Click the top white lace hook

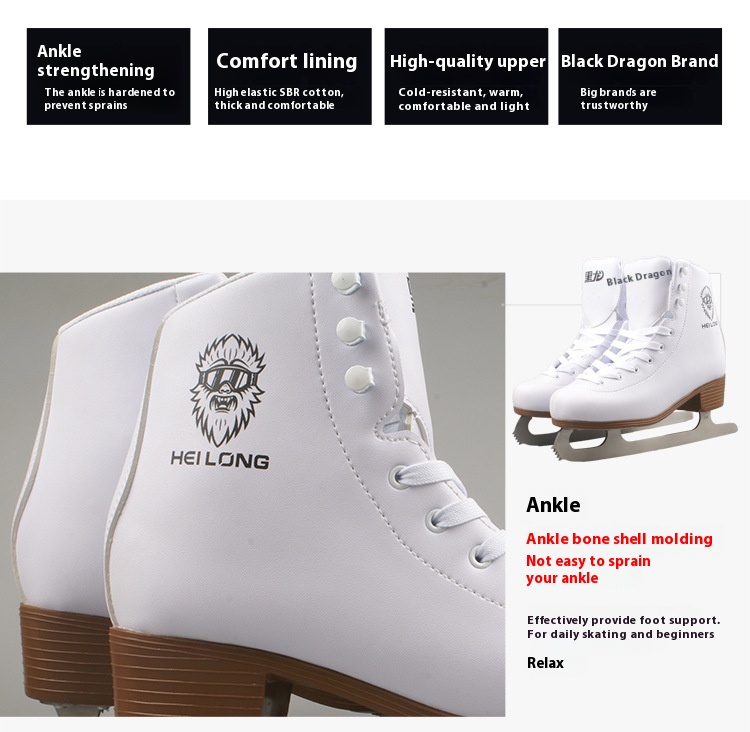click(x=346, y=283)
